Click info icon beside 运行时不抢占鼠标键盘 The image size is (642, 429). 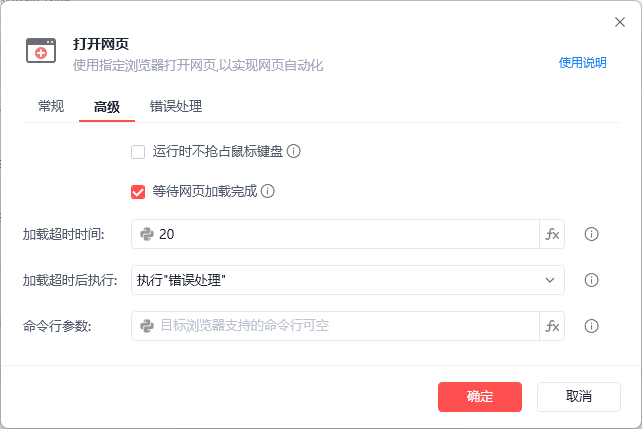[x=294, y=152]
